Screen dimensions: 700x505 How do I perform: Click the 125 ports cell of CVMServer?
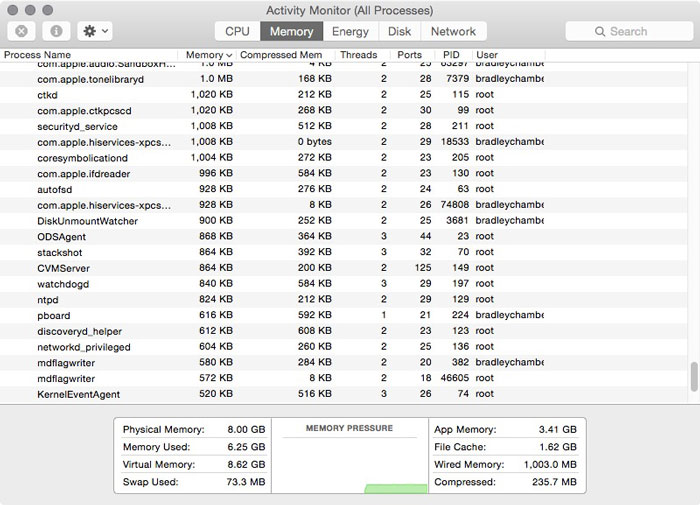point(423,268)
